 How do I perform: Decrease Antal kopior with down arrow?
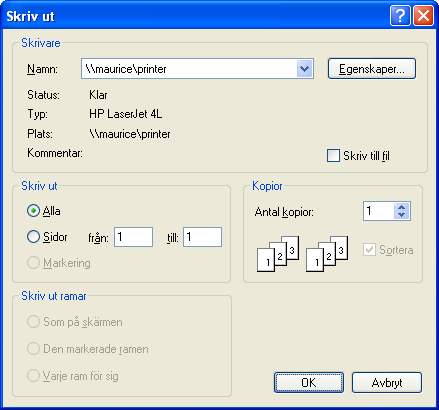pos(402,215)
